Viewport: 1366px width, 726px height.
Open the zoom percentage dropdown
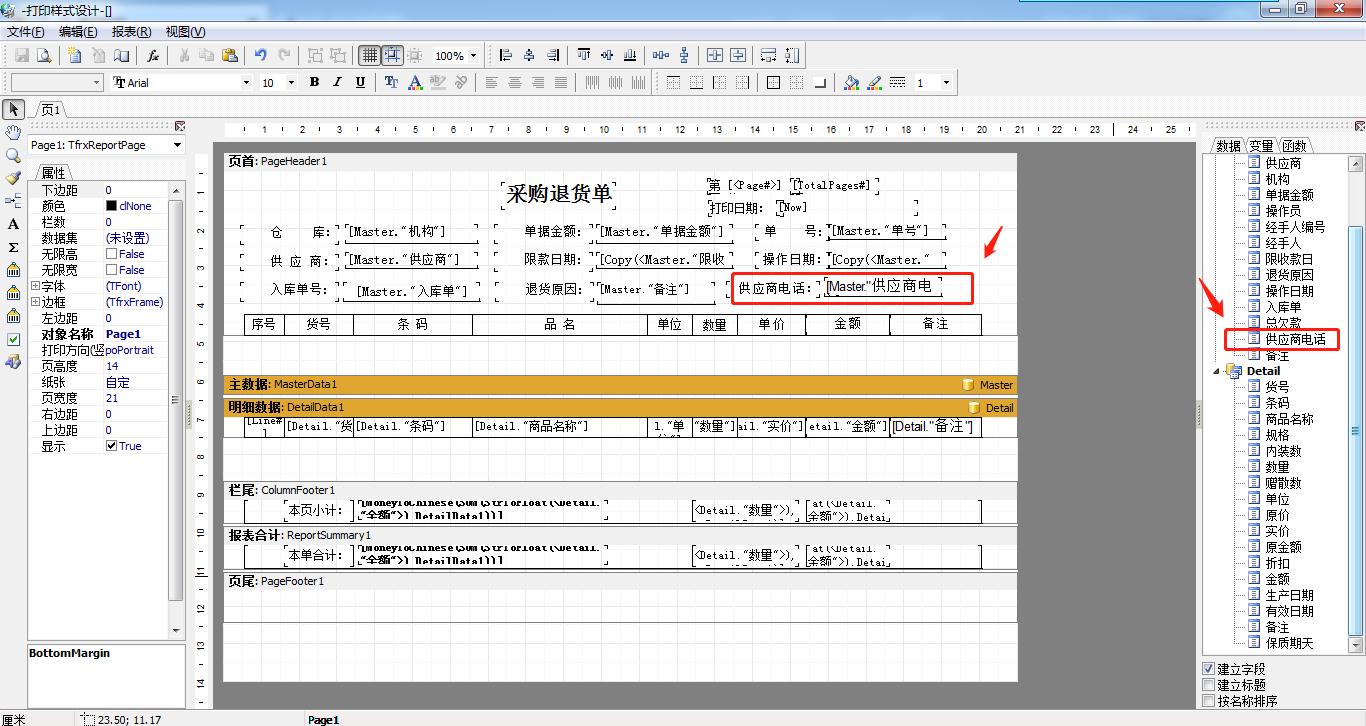point(473,56)
